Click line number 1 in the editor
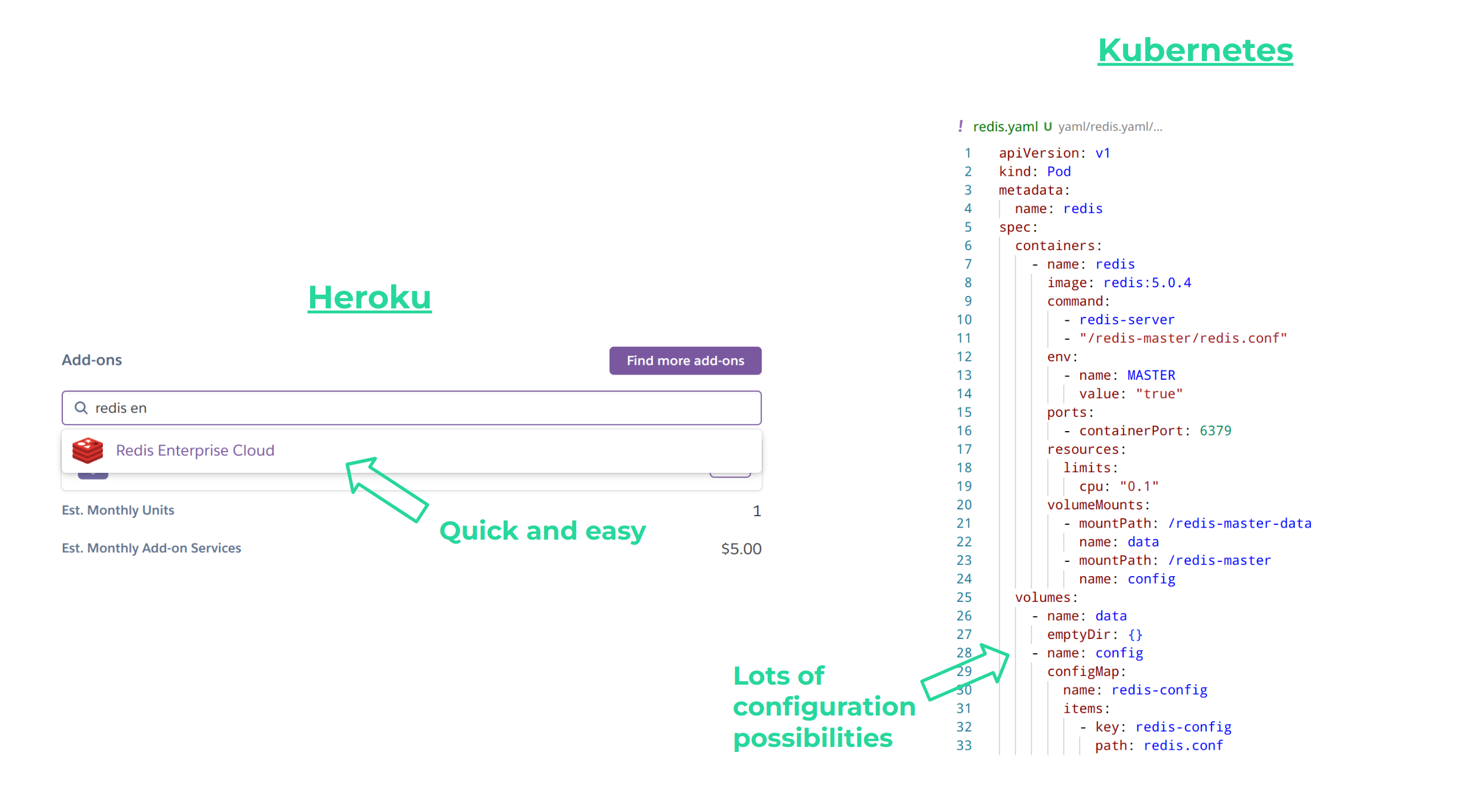The image size is (1468, 812). click(968, 153)
